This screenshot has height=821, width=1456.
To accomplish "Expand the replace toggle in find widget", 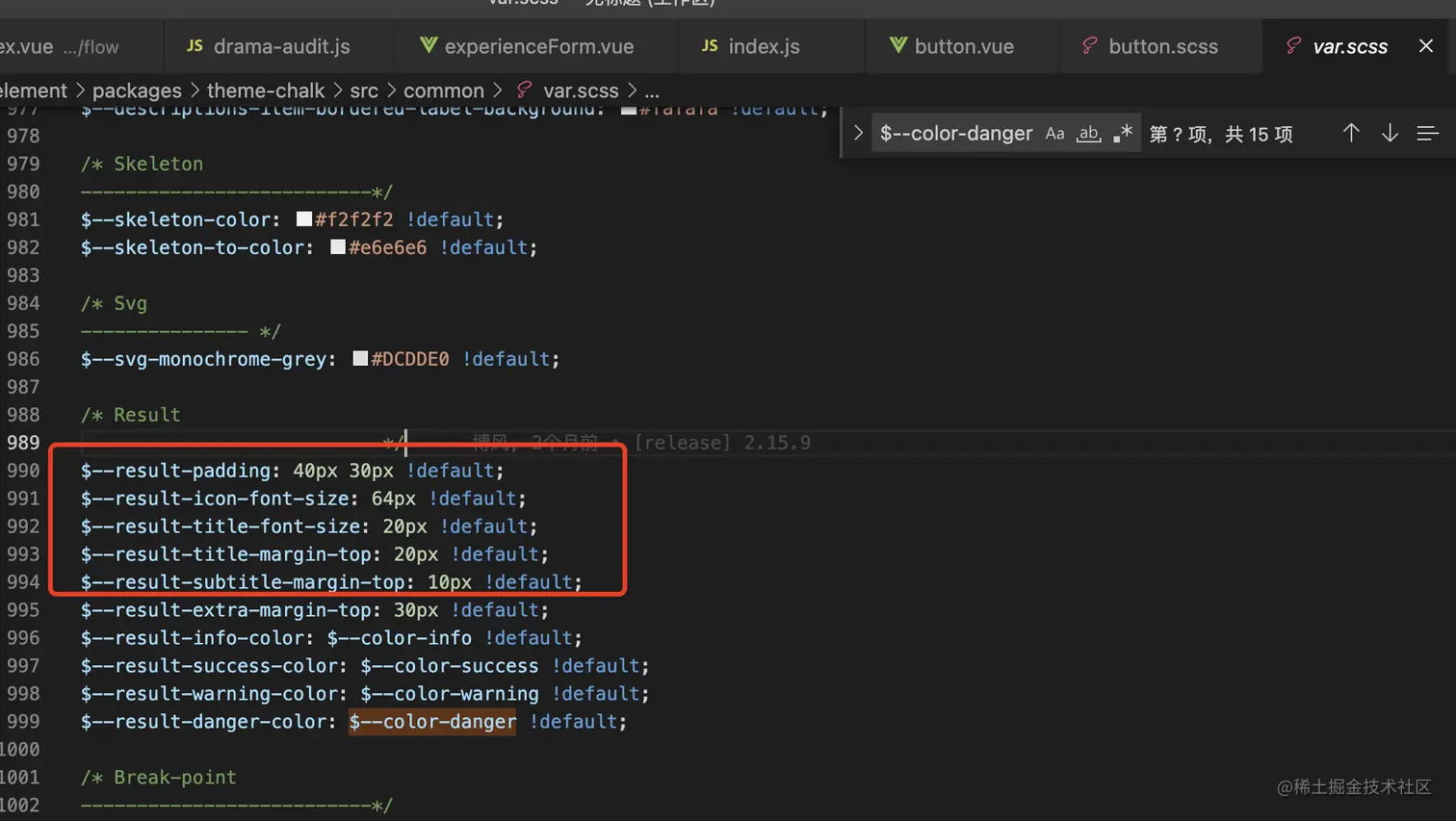I will pyautogui.click(x=857, y=133).
